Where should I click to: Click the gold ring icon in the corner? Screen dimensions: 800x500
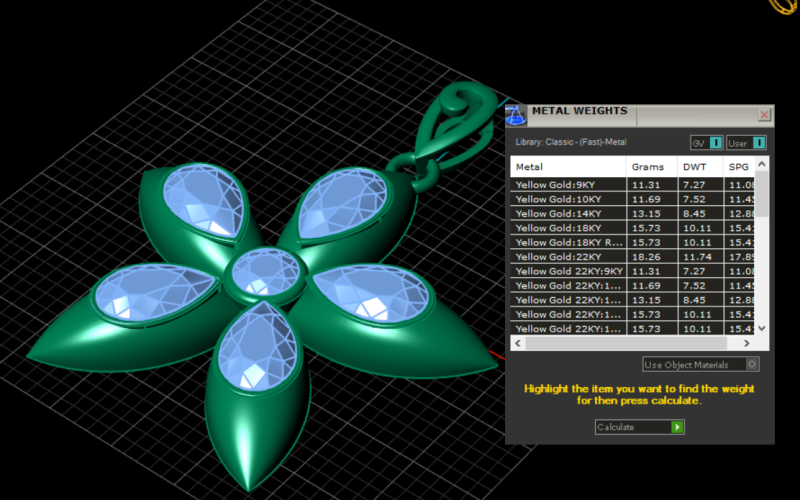click(x=785, y=6)
